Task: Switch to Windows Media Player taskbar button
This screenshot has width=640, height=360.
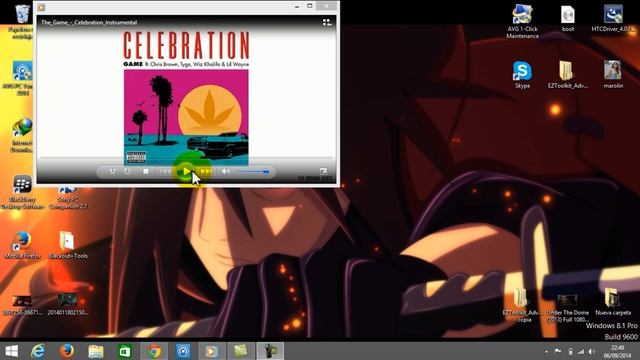Action: click(211, 351)
